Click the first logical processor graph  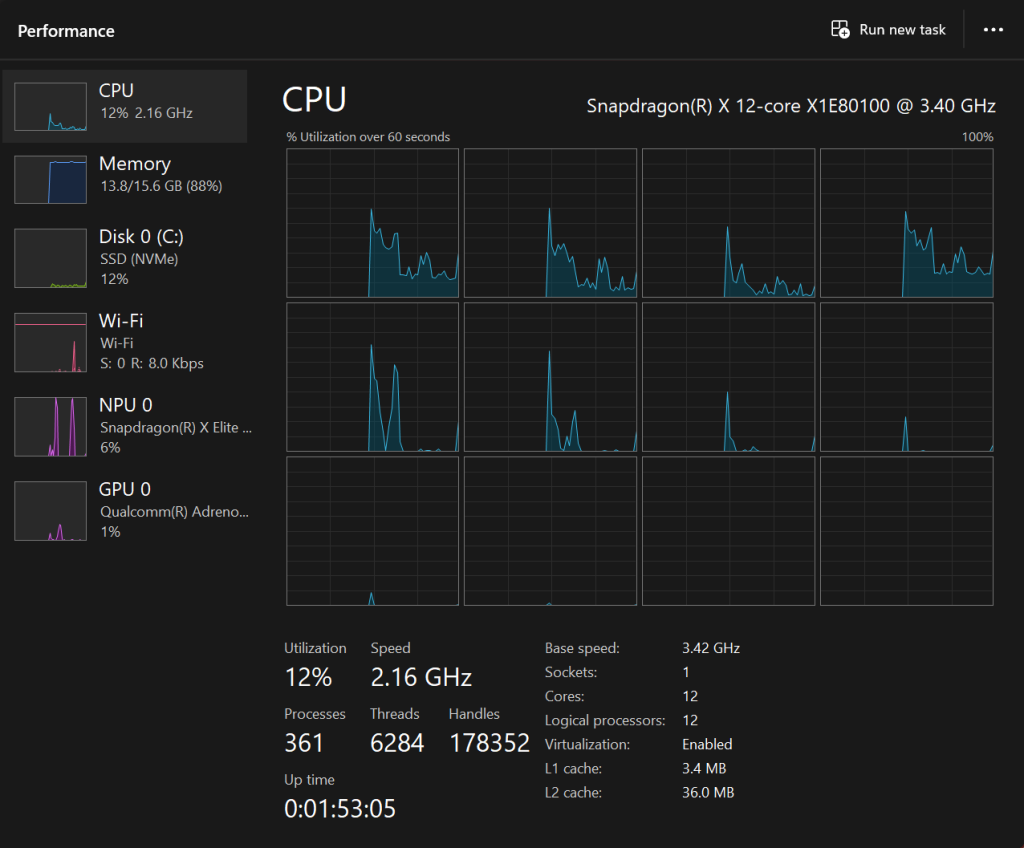[372, 223]
